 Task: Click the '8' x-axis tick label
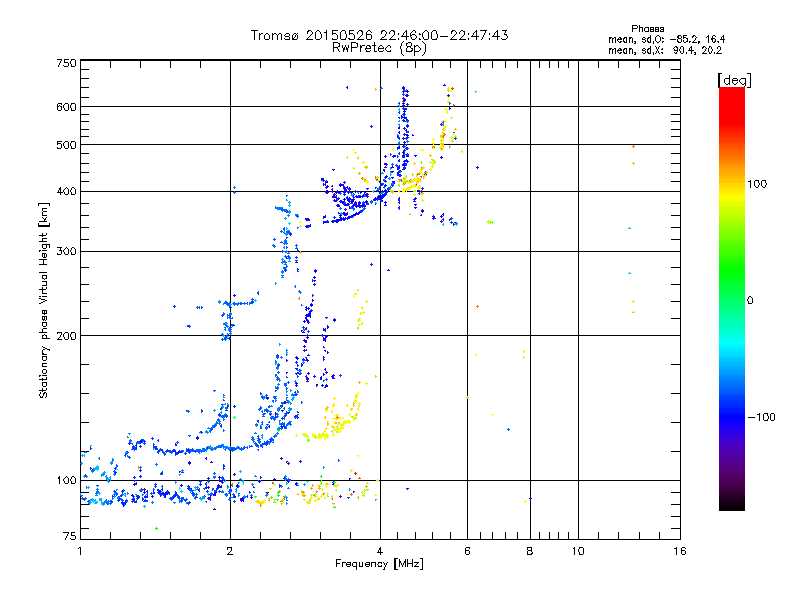point(530,551)
